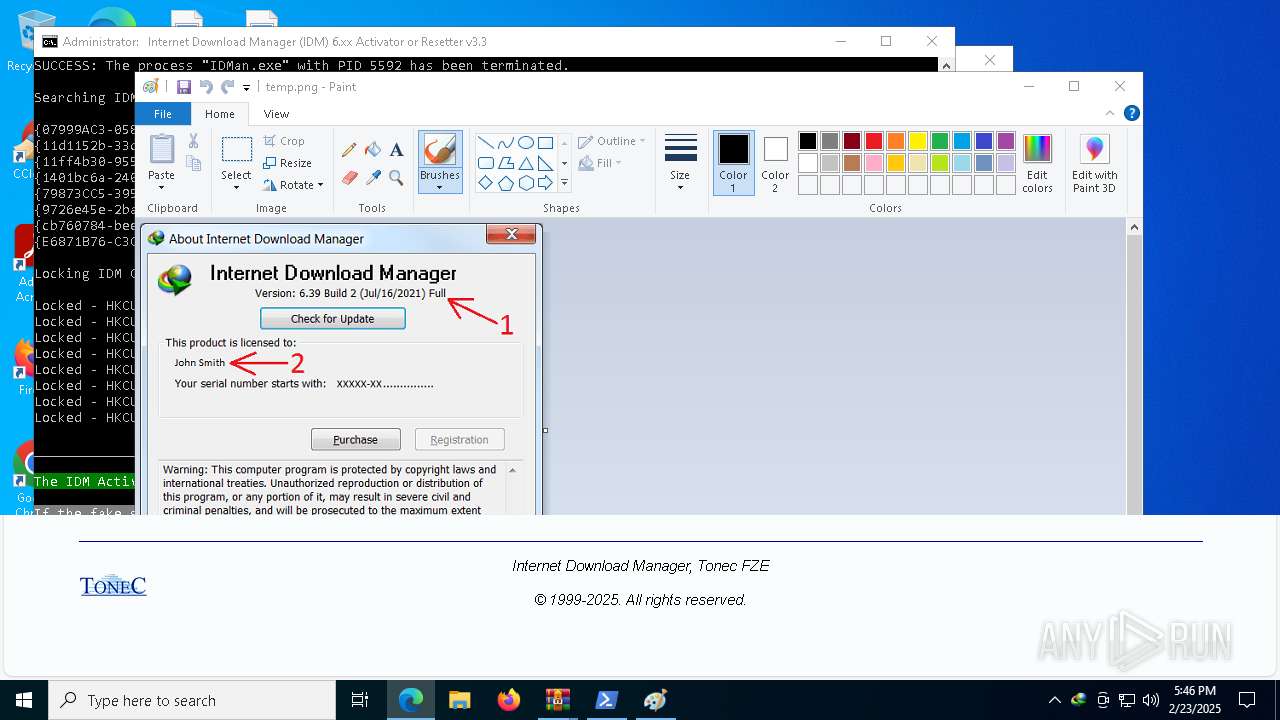Select the Eraser tool
The height and width of the screenshot is (720, 1280).
coord(349,178)
